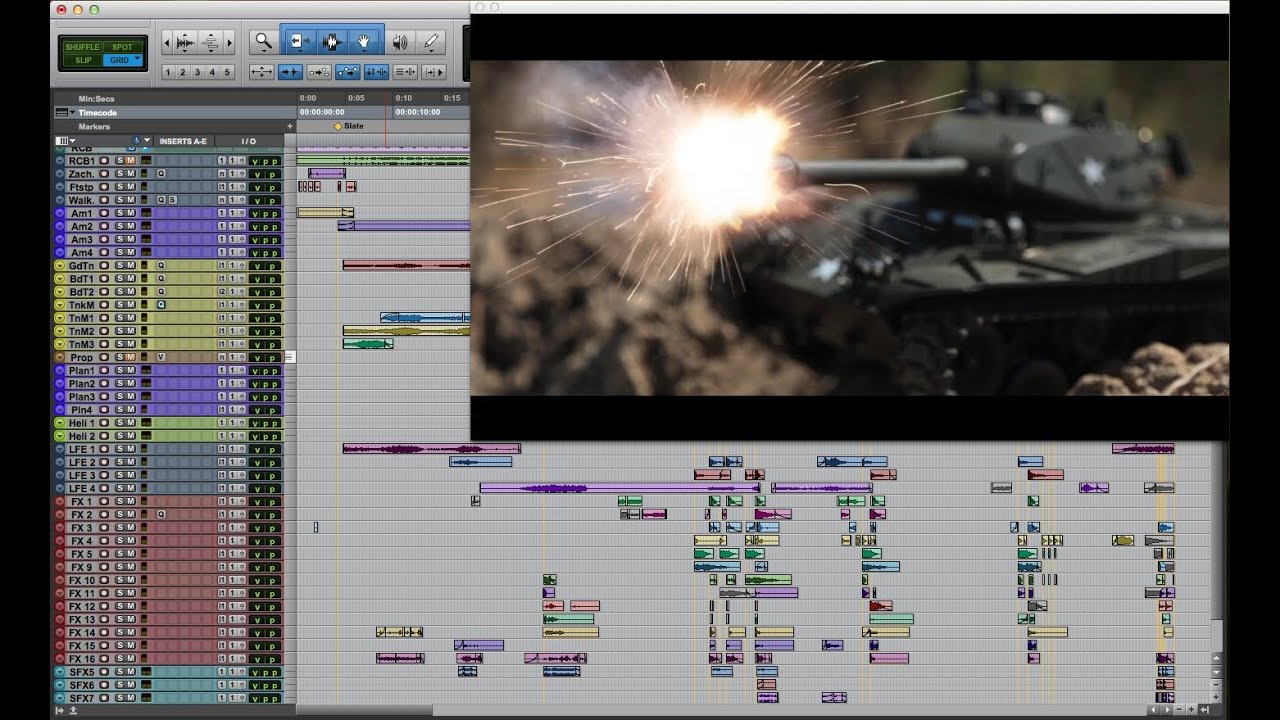Click I/O column header
The width and height of the screenshot is (1280, 720).
point(248,141)
